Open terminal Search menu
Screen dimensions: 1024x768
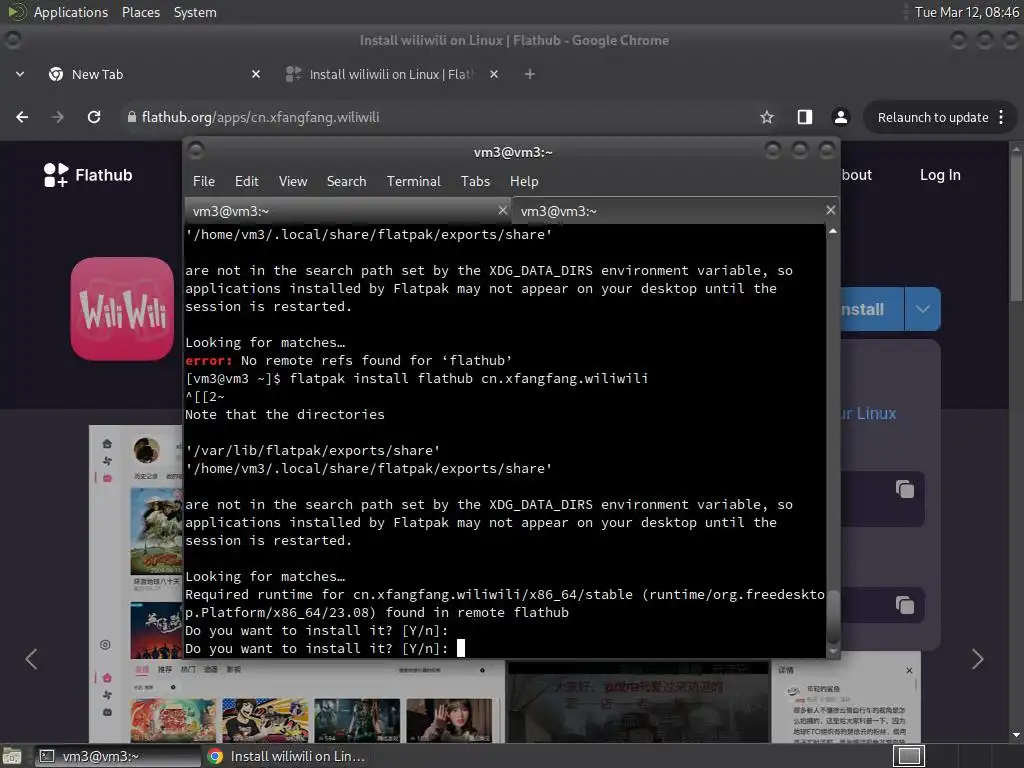[346, 182]
